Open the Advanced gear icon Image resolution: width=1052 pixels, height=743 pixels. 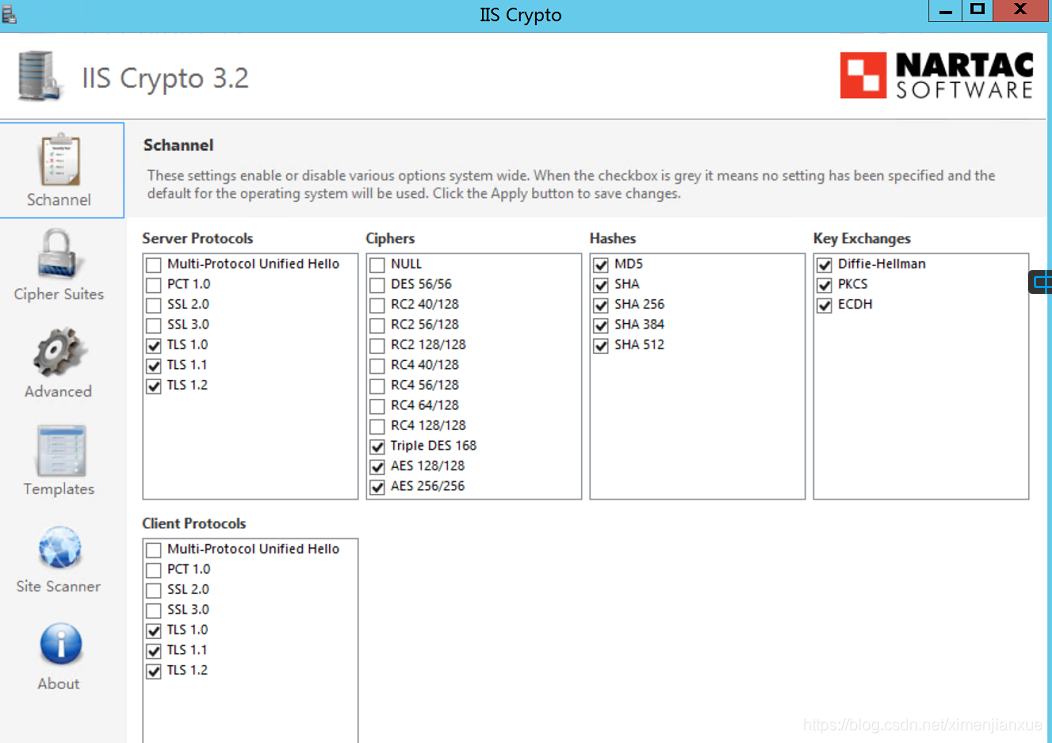[59, 352]
